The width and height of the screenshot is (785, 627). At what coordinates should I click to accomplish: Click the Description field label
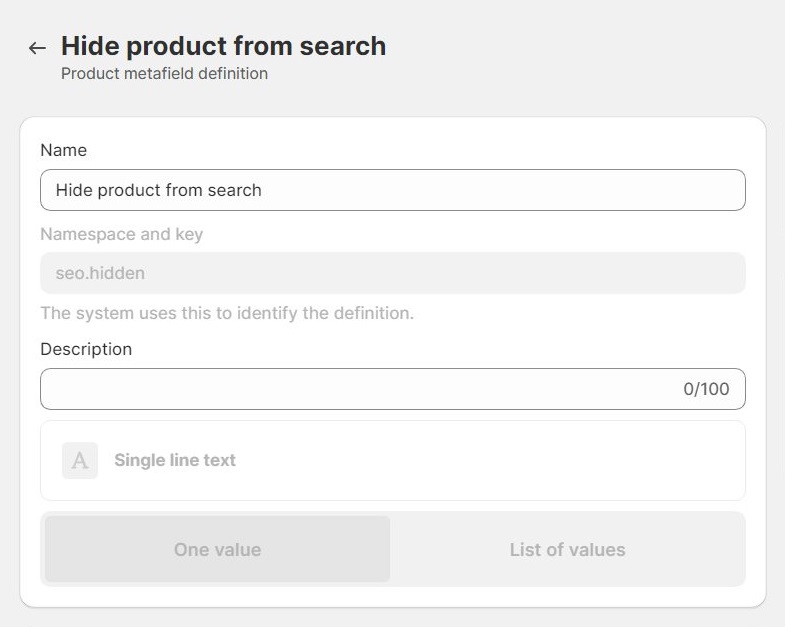pos(86,349)
